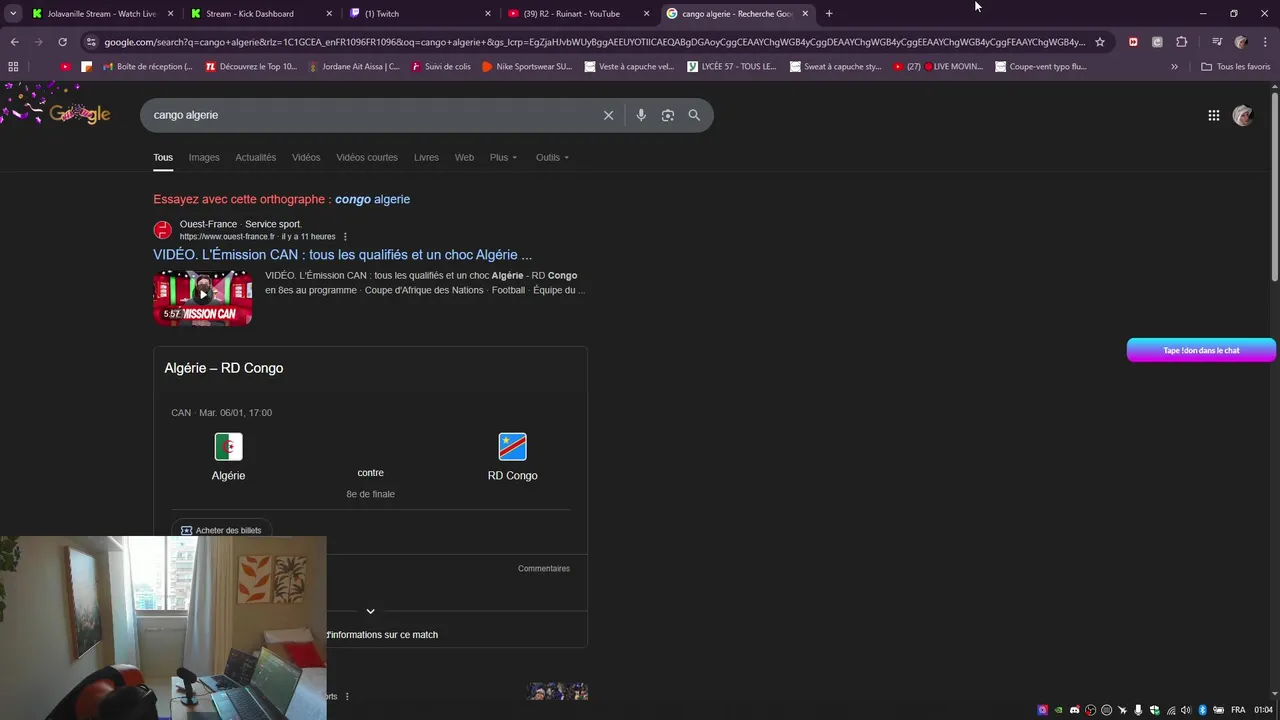The height and width of the screenshot is (720, 1280).
Task: Click the Tape !don dans le chat banner
Action: [x=1201, y=350]
